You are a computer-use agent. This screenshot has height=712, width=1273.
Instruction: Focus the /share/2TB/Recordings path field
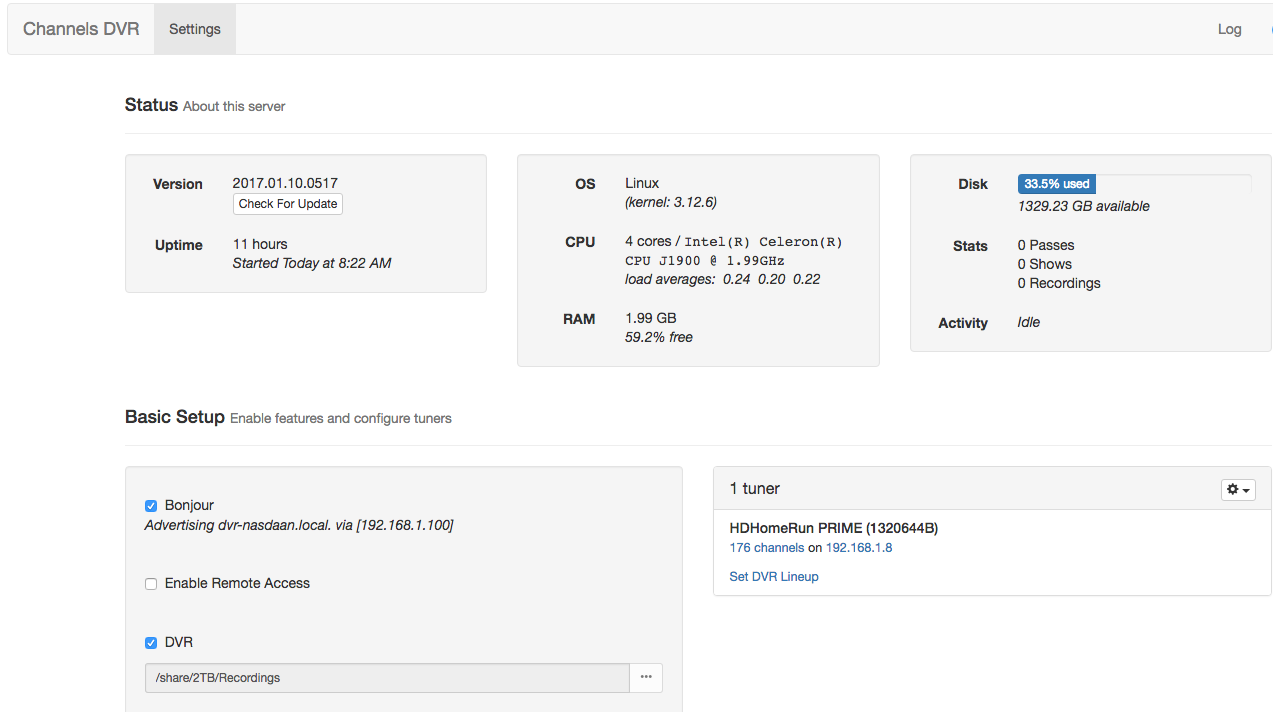(x=387, y=677)
